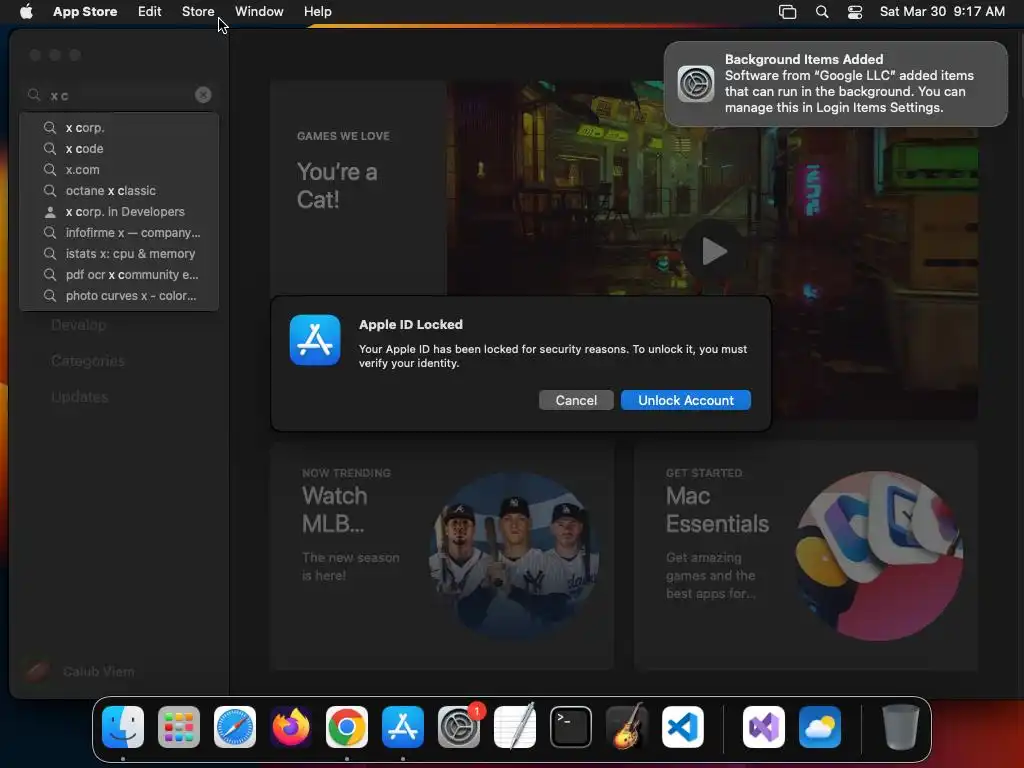Screen dimensions: 1024x768
Task: Click Develop in the sidebar
Action: pyautogui.click(x=78, y=325)
